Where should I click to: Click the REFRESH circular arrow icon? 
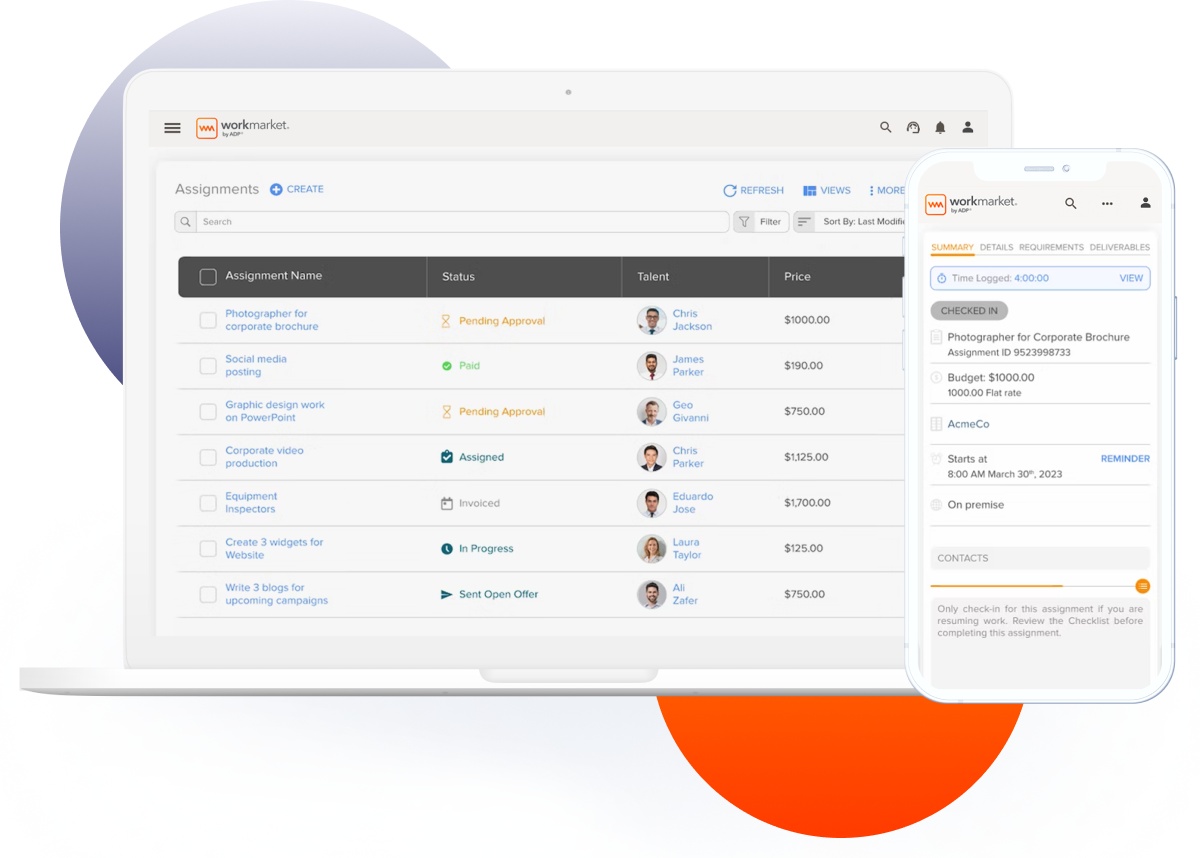pos(730,190)
